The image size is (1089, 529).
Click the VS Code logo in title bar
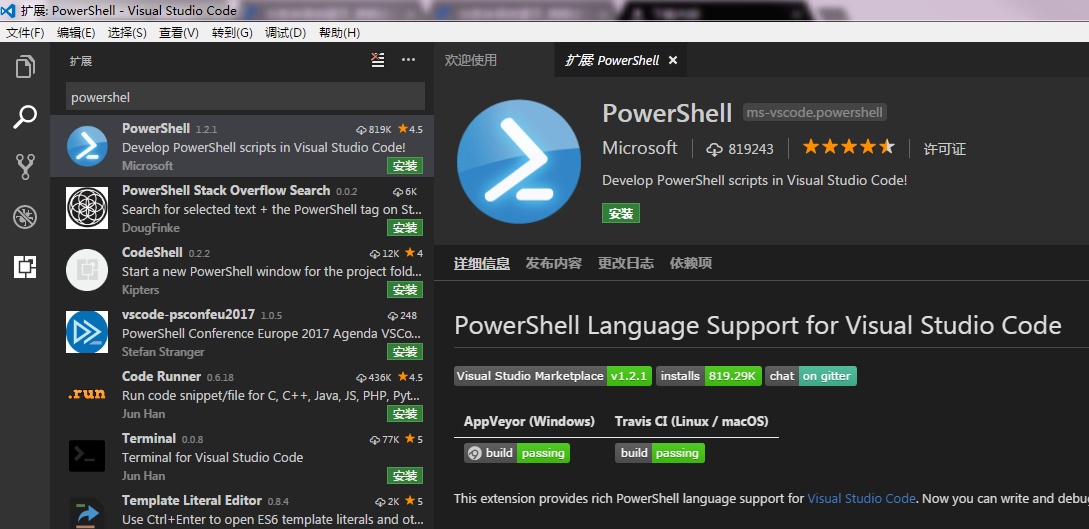pos(9,10)
